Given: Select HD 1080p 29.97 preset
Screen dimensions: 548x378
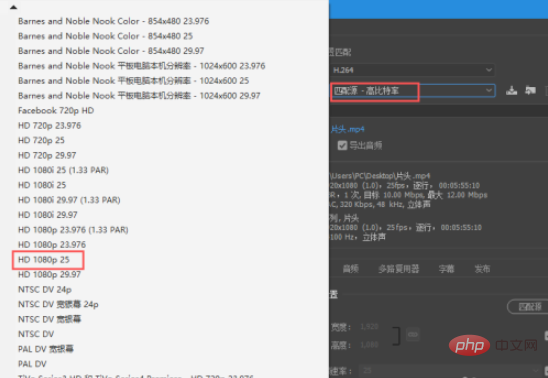Looking at the screenshot, I should [x=49, y=275].
